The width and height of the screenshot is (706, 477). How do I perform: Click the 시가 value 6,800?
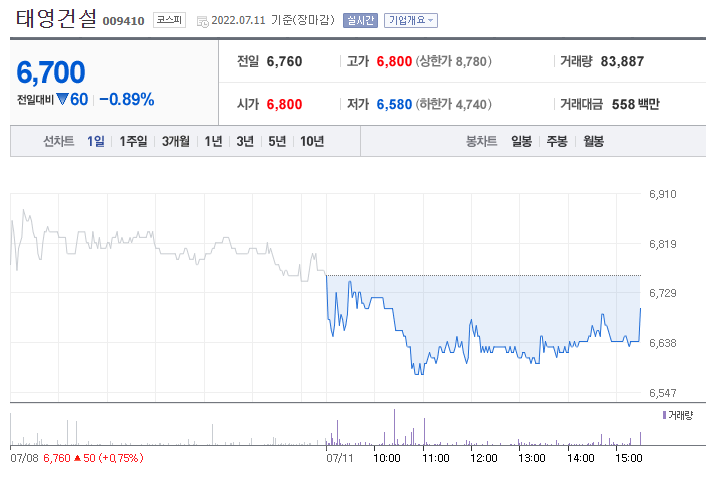coord(284,104)
